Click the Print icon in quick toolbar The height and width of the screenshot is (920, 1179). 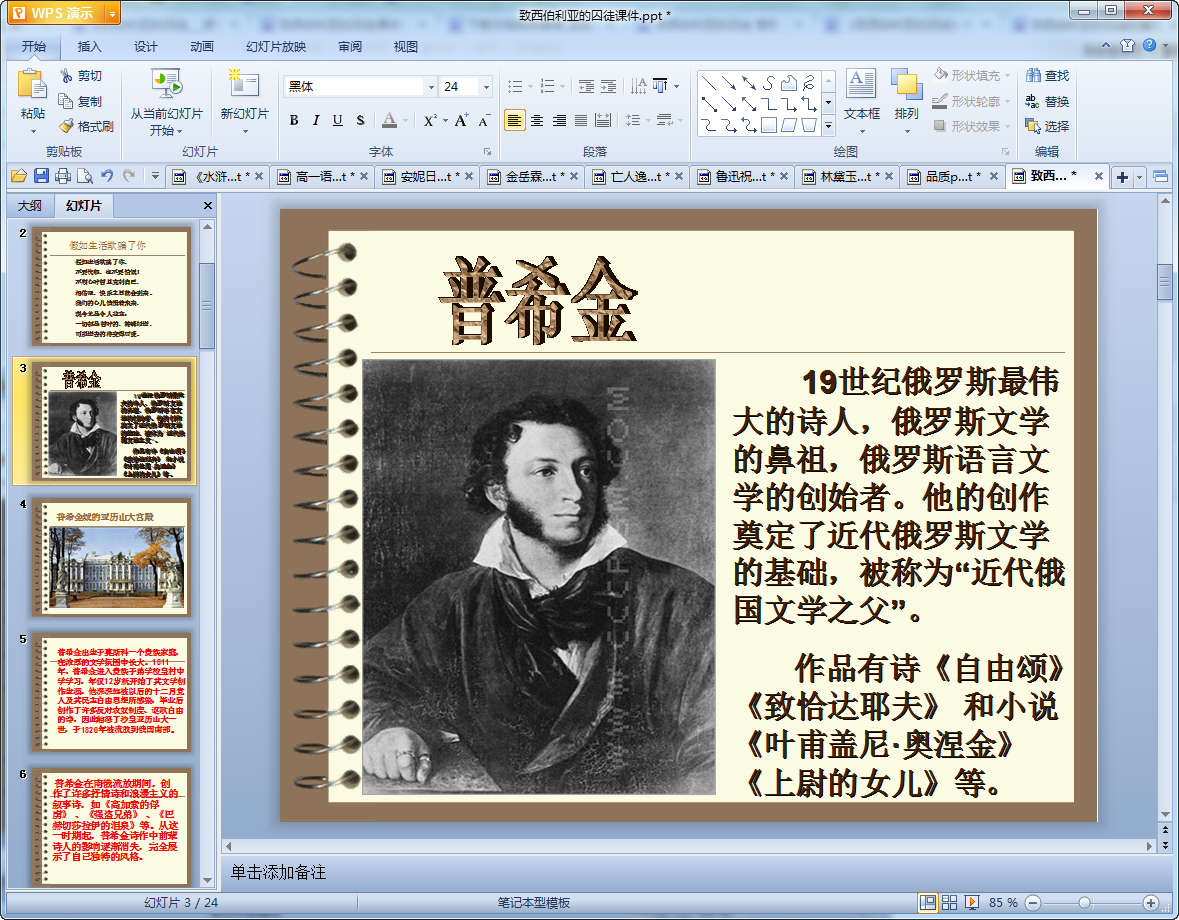click(63, 176)
